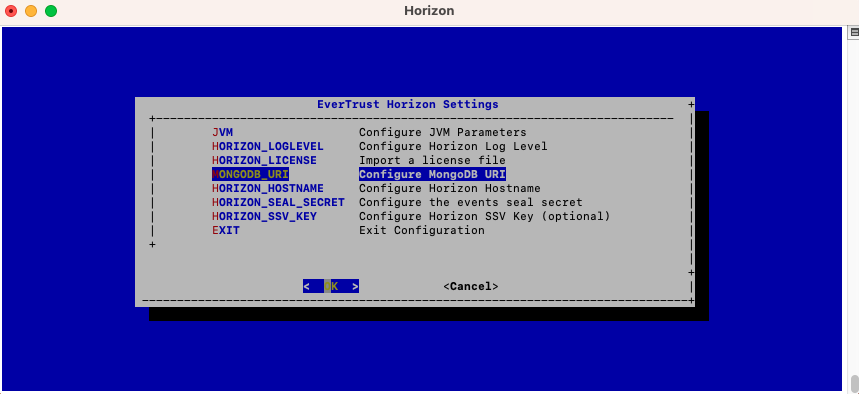Image resolution: width=859 pixels, height=394 pixels.
Task: Select HORIZON_HOSTNAME menu entry
Action: 268,188
